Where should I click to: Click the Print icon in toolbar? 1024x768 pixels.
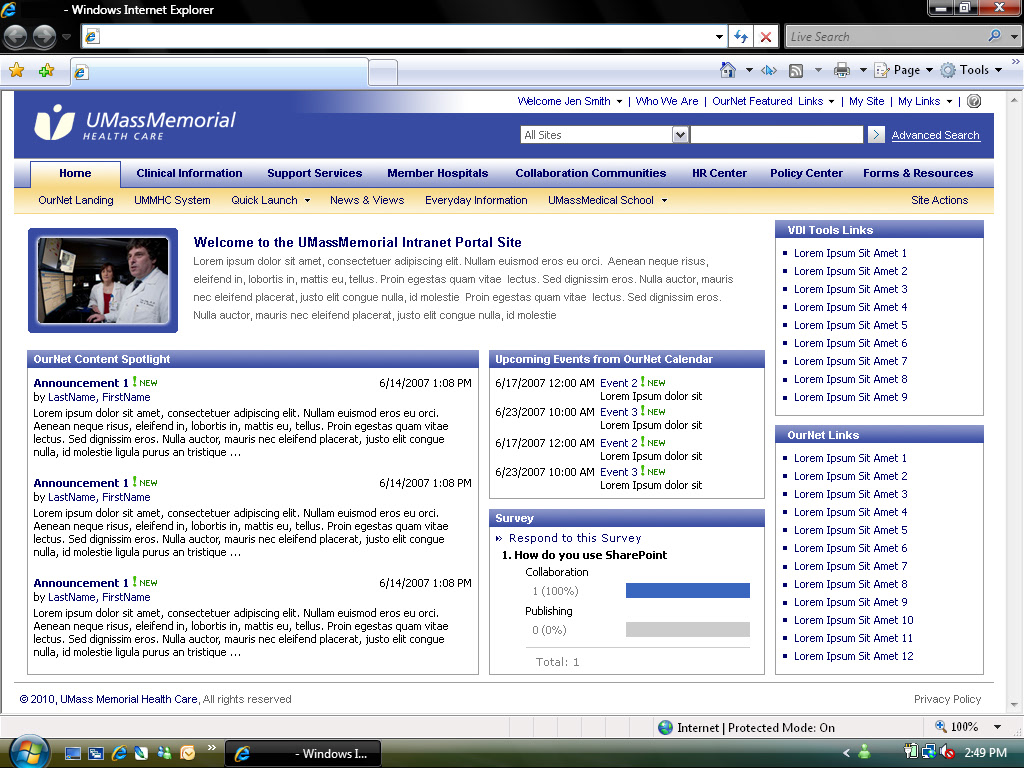tap(842, 70)
